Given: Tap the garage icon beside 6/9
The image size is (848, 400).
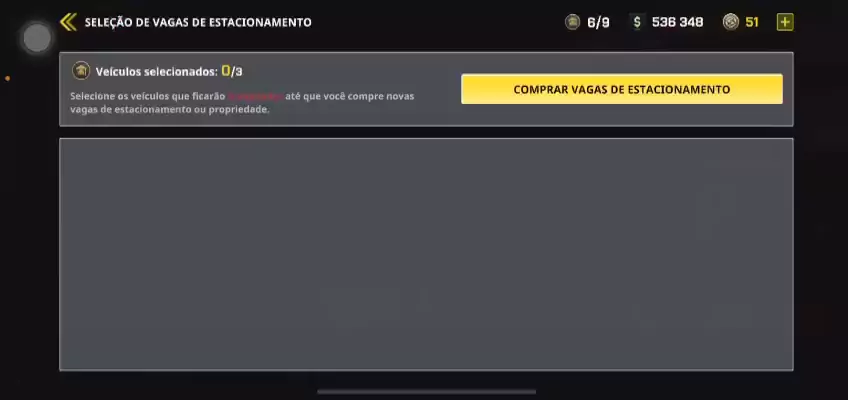Looking at the screenshot, I should [x=572, y=22].
